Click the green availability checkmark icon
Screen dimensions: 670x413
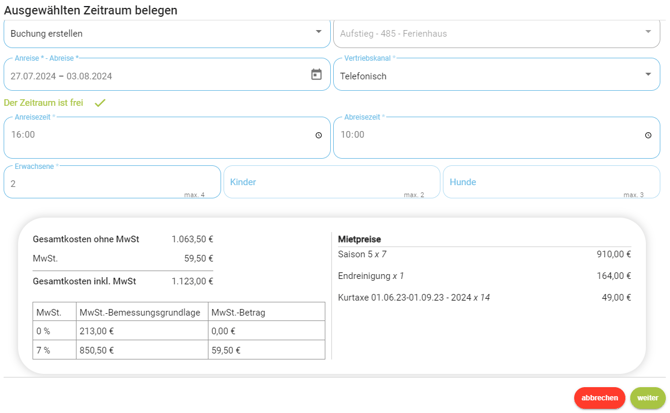coord(100,103)
